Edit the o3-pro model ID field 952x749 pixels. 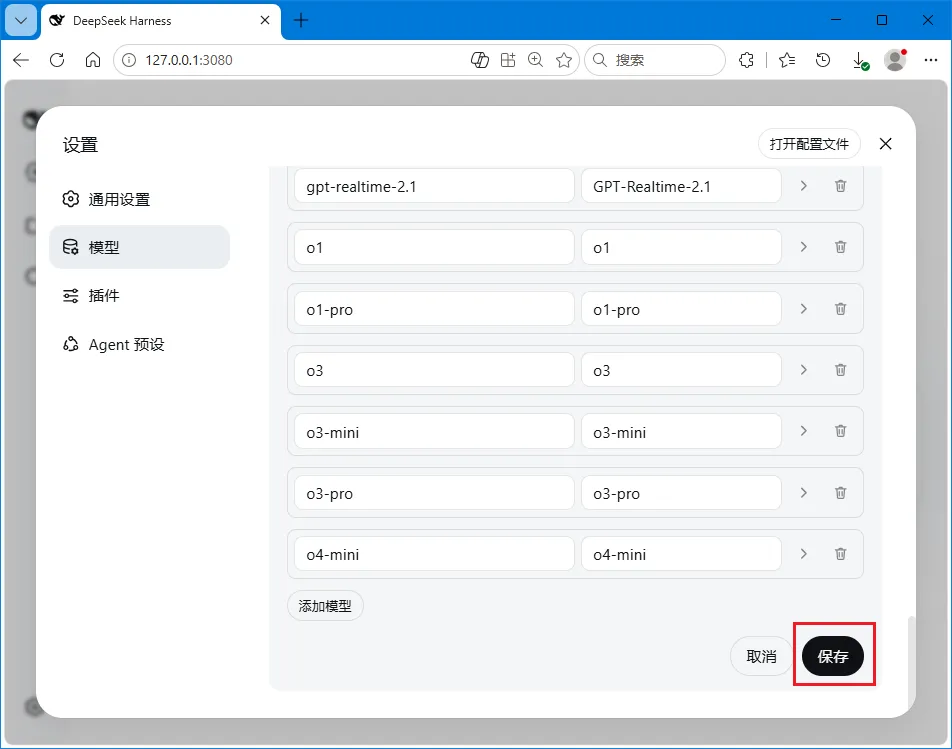(434, 493)
